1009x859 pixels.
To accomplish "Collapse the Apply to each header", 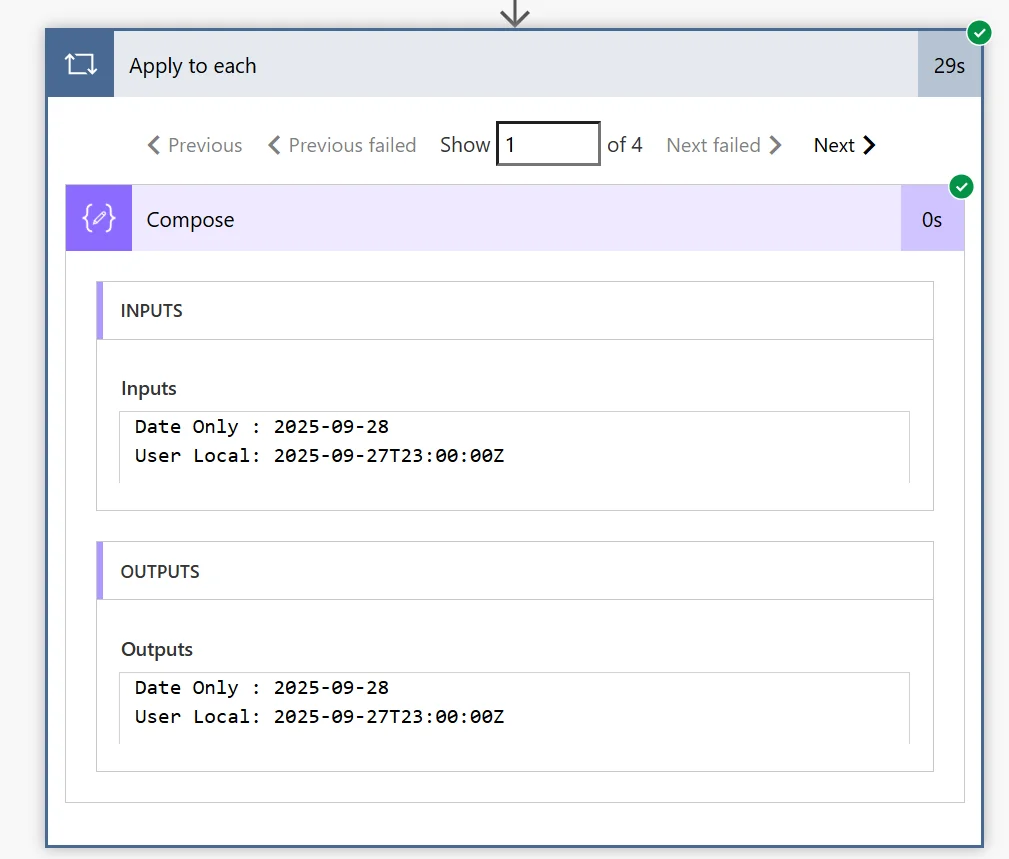I will 515,64.
